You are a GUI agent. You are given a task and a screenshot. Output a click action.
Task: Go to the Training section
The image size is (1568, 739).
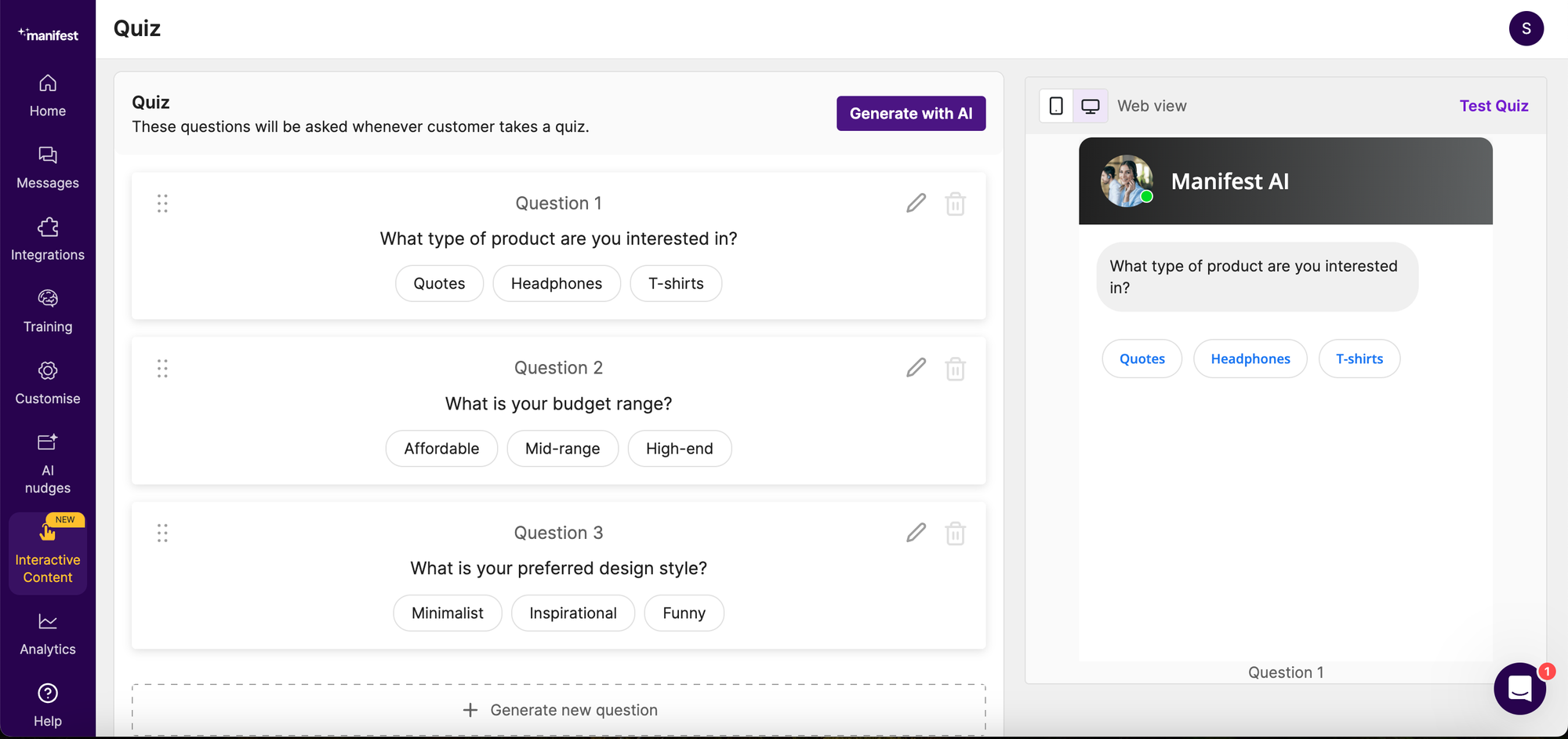pyautogui.click(x=48, y=311)
